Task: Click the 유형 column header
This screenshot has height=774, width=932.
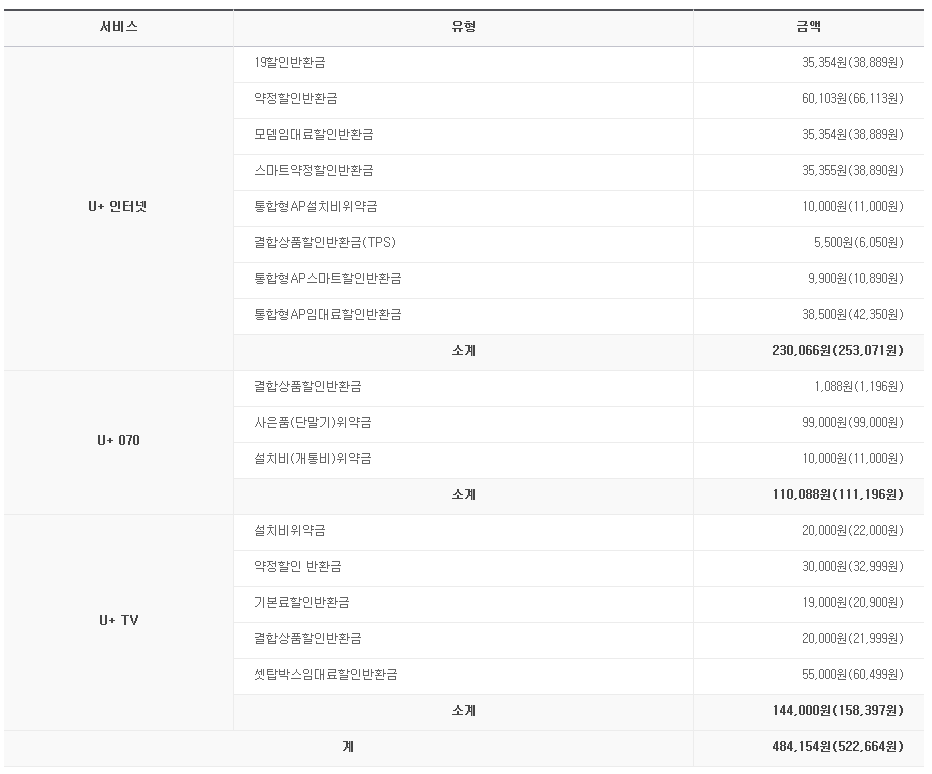Action: [463, 27]
